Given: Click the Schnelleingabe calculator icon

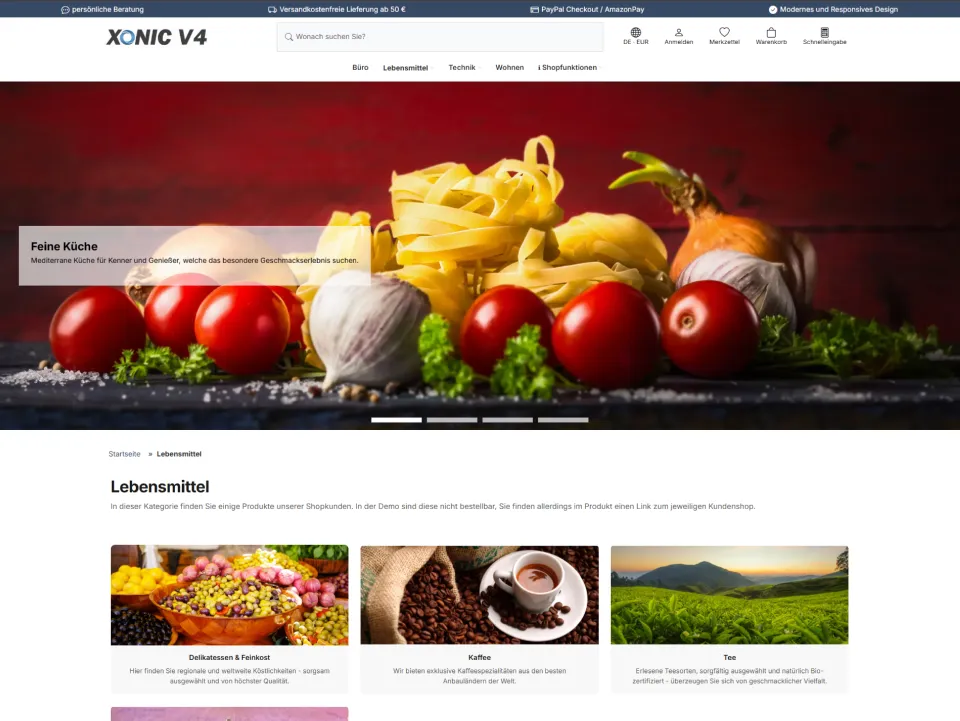Looking at the screenshot, I should pos(825,32).
